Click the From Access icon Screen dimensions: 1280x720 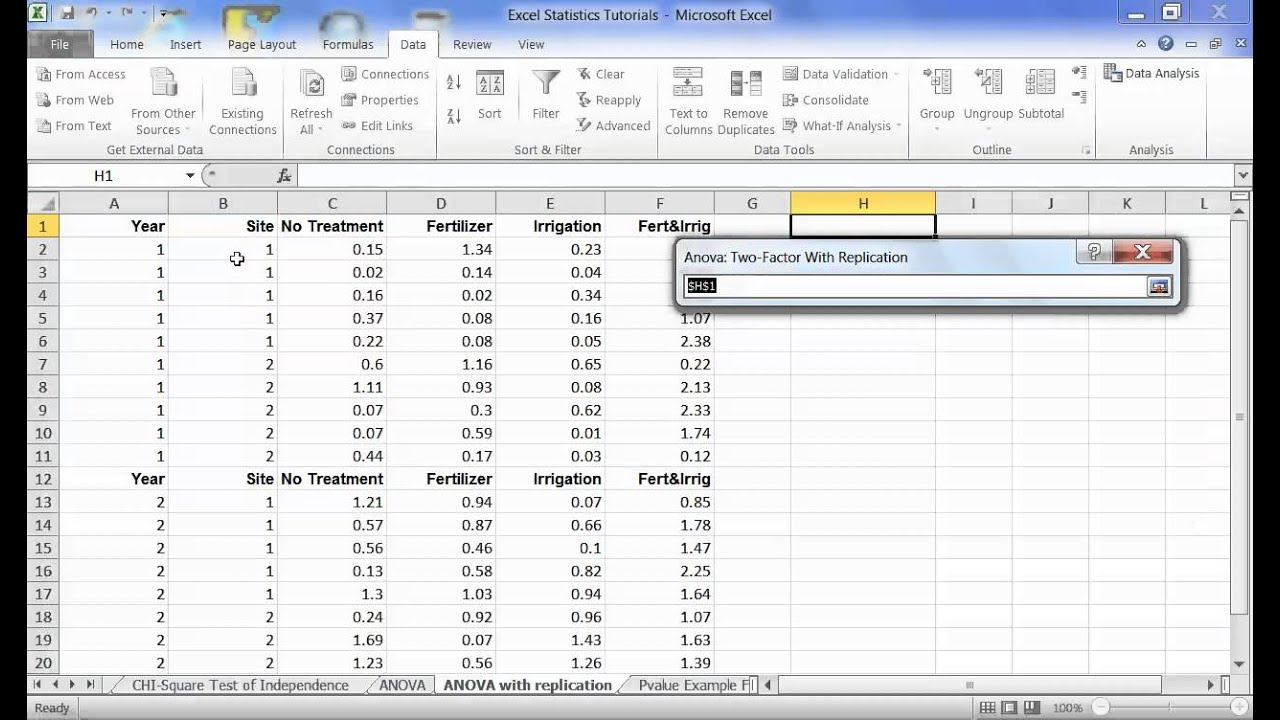tap(44, 74)
